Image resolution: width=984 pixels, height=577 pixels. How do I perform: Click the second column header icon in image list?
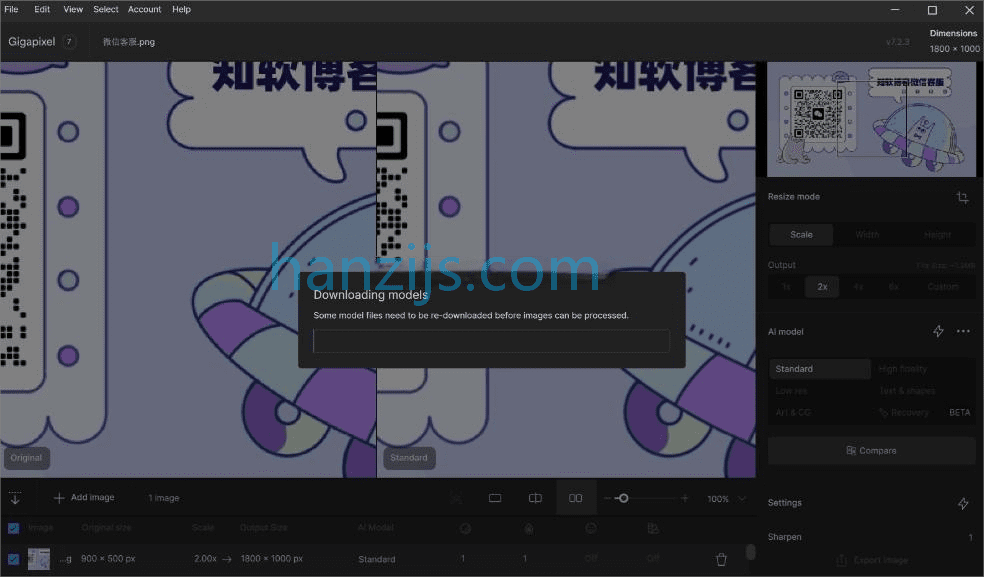529,529
